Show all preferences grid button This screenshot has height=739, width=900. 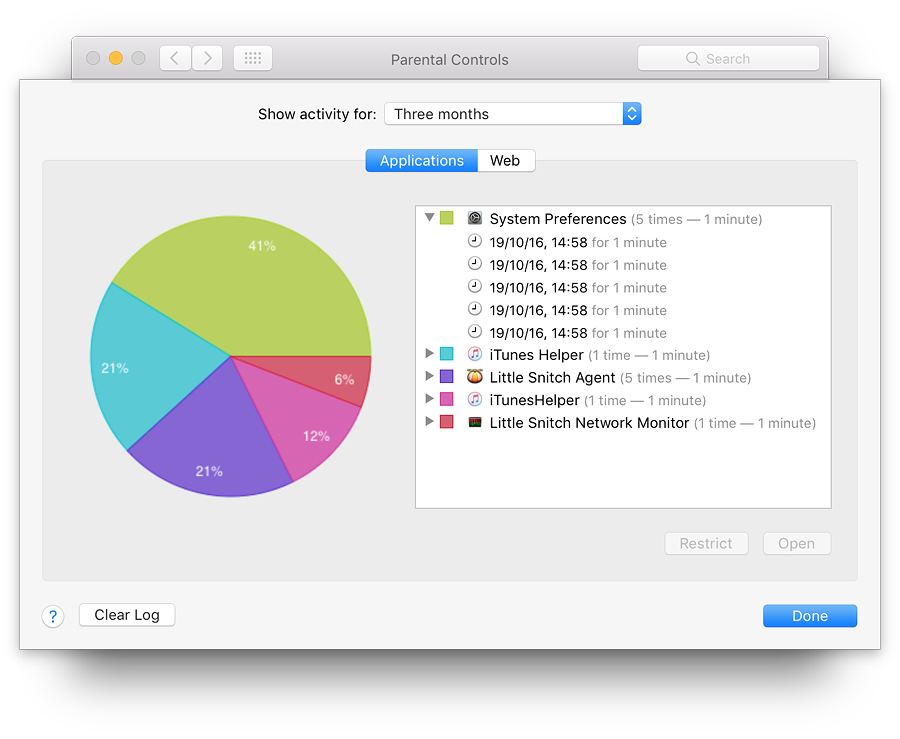coord(253,59)
